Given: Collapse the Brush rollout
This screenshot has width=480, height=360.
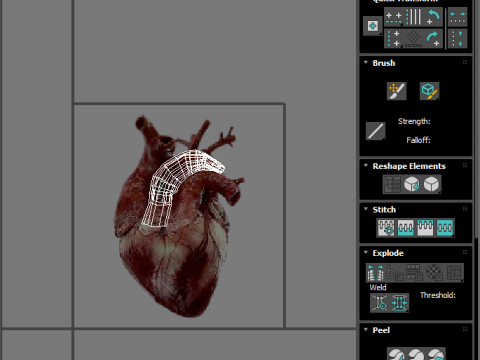Looking at the screenshot, I should tap(366, 63).
